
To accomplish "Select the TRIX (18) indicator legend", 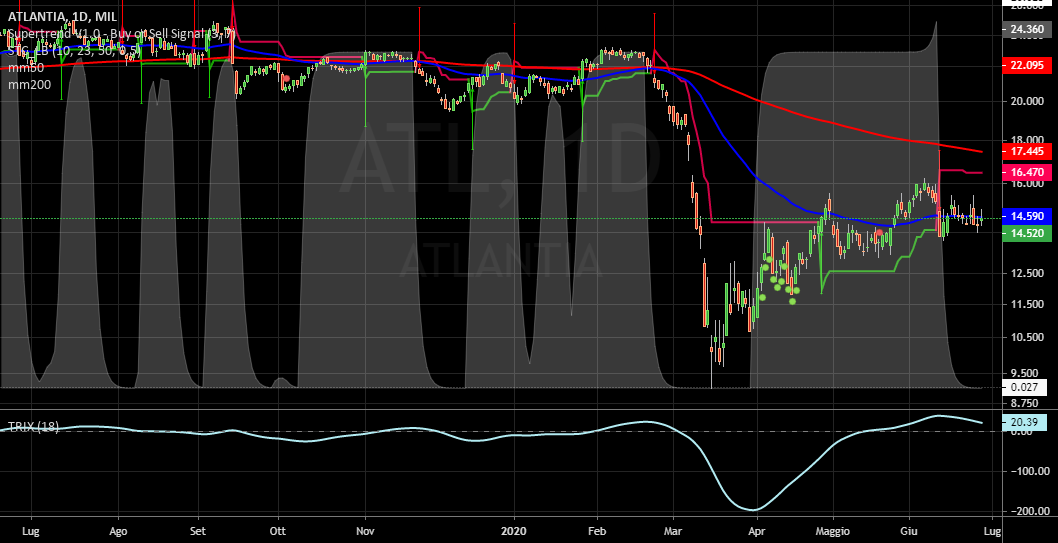I will point(33,427).
